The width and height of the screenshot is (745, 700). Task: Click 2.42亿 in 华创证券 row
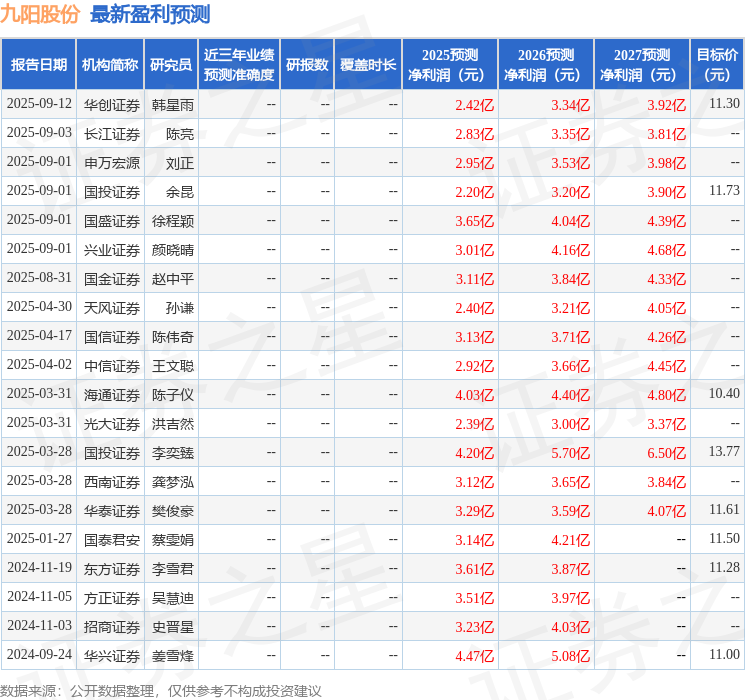(474, 105)
